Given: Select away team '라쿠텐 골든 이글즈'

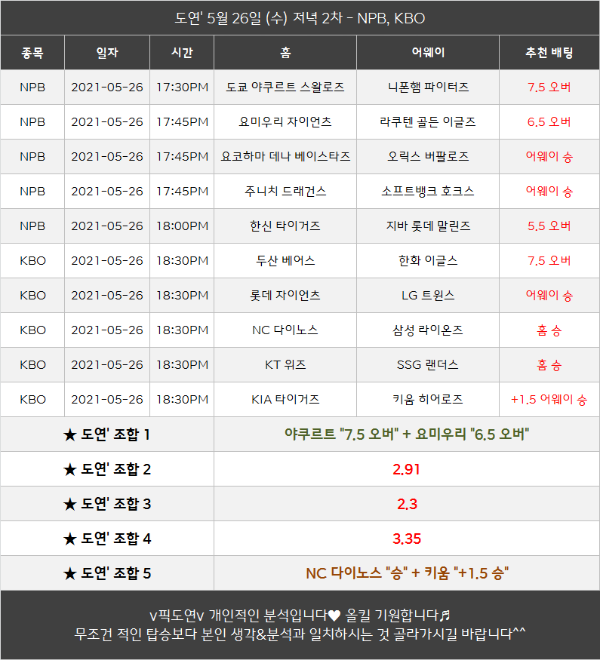Looking at the screenshot, I should pyautogui.click(x=428, y=122).
